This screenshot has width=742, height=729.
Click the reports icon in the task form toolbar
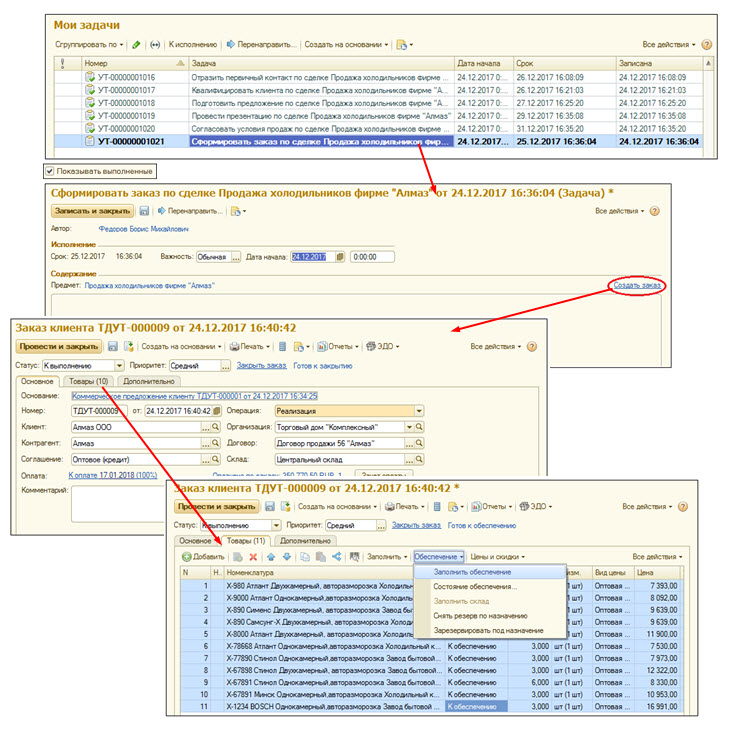point(236,211)
